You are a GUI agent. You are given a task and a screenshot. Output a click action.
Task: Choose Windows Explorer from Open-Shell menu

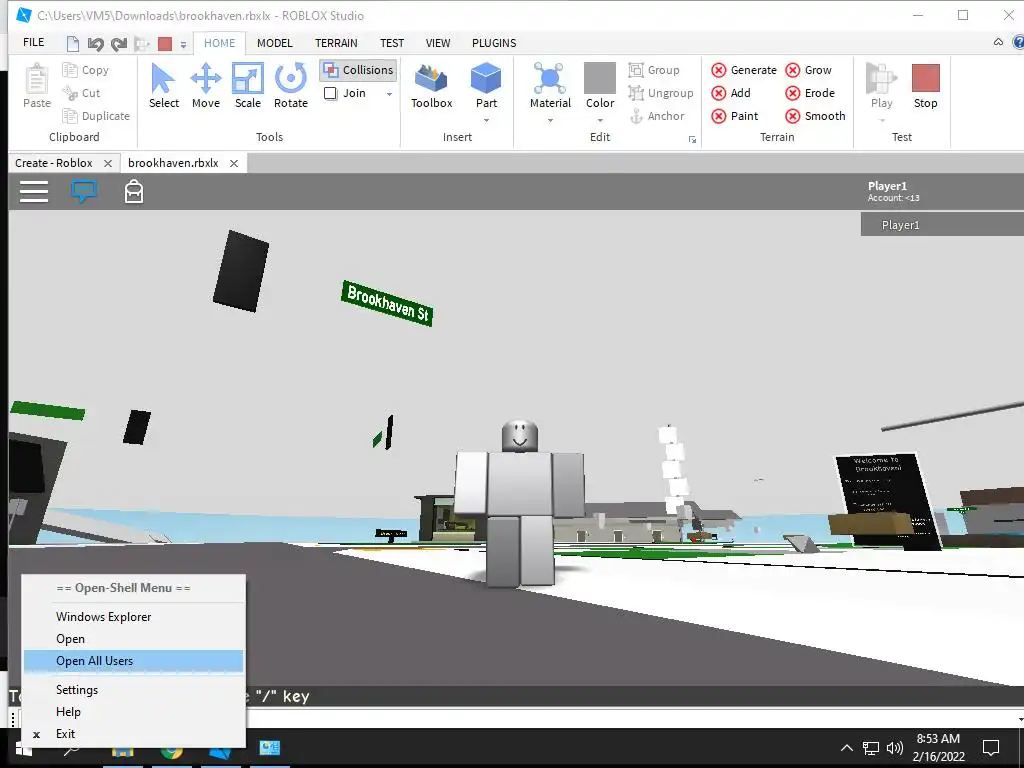pyautogui.click(x=134, y=616)
